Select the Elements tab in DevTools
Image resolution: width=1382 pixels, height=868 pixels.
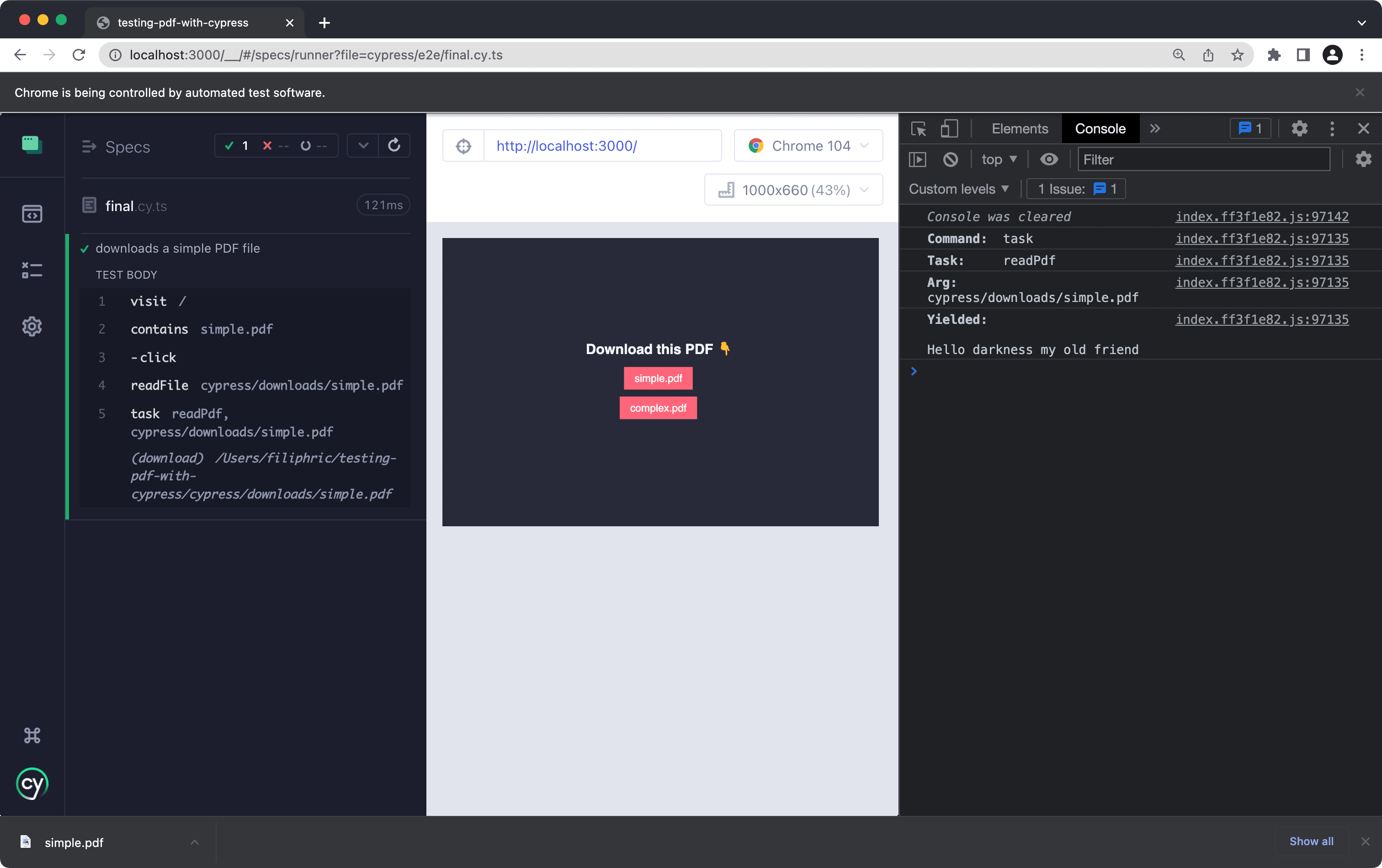(x=1018, y=128)
